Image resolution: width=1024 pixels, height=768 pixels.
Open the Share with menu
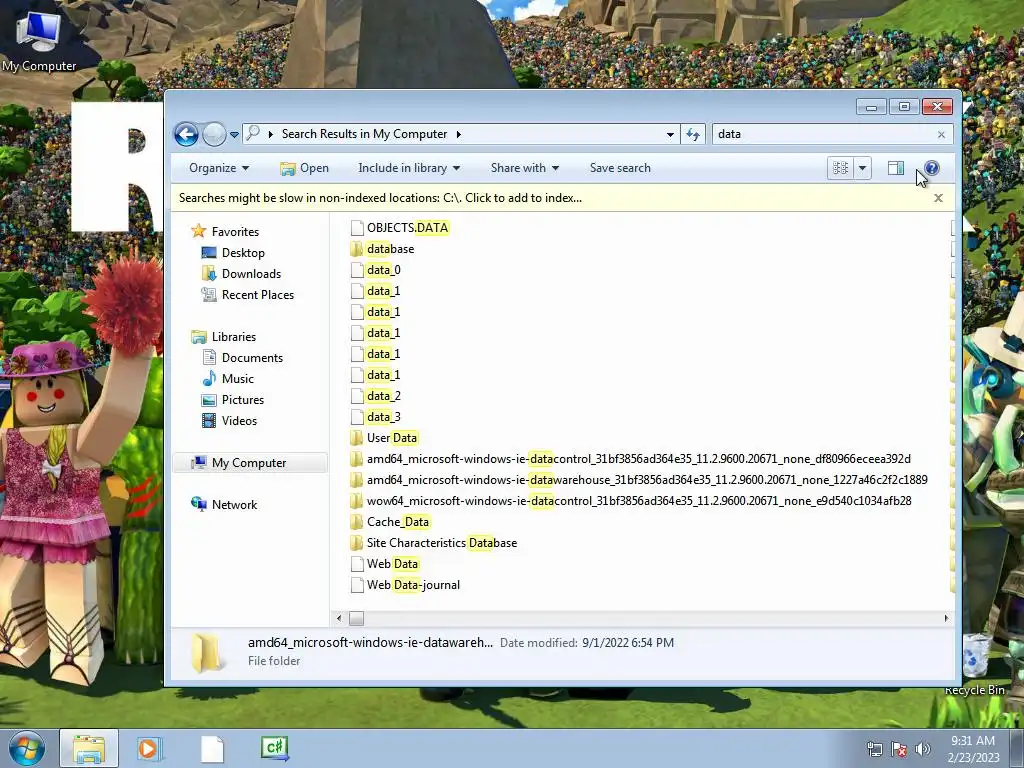point(524,168)
